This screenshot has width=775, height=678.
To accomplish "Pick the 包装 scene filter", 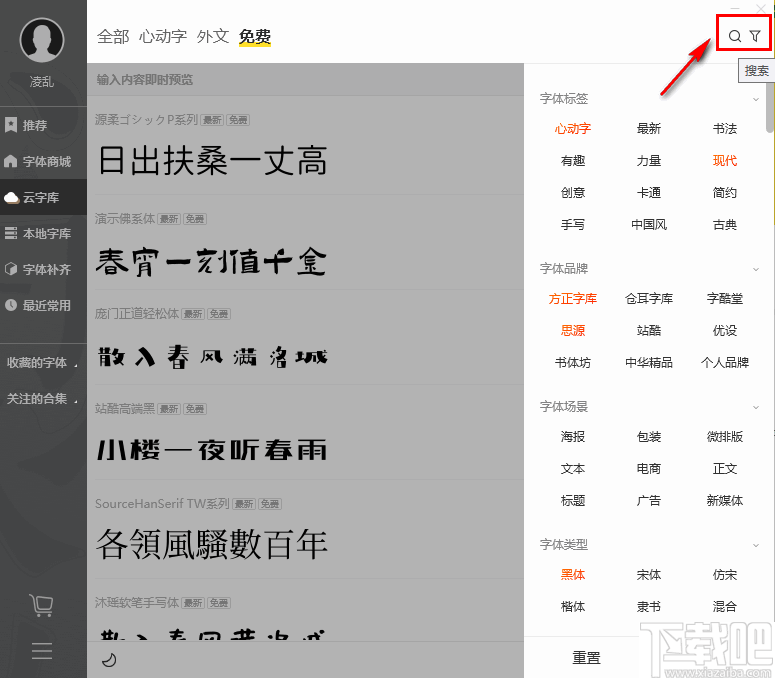I will [649, 437].
